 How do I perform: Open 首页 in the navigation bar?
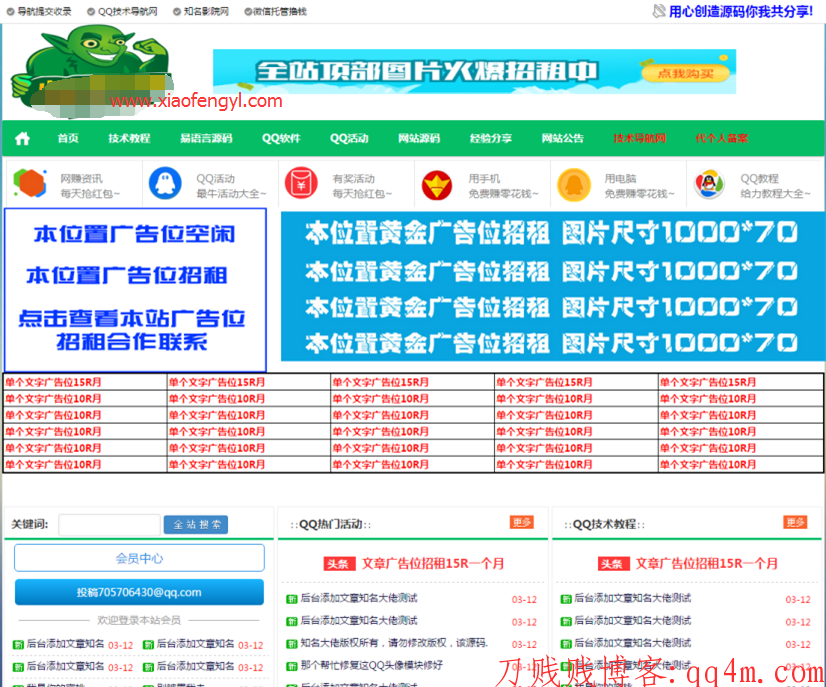(68, 139)
